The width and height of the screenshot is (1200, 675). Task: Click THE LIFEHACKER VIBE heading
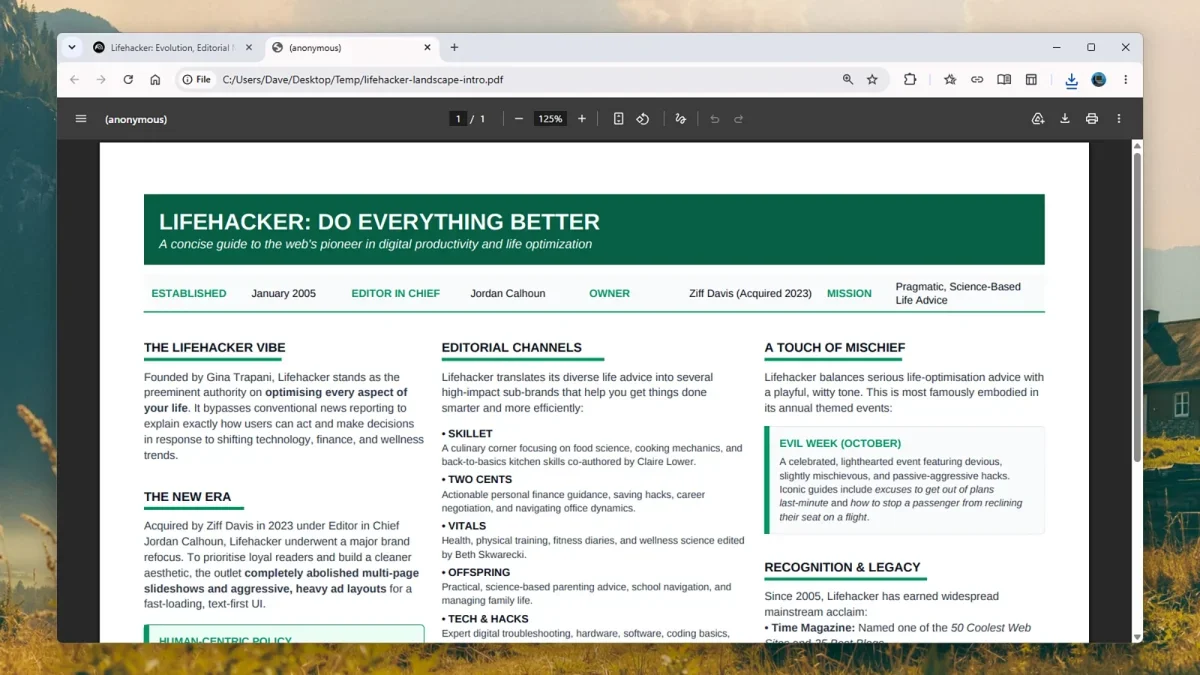click(x=214, y=348)
